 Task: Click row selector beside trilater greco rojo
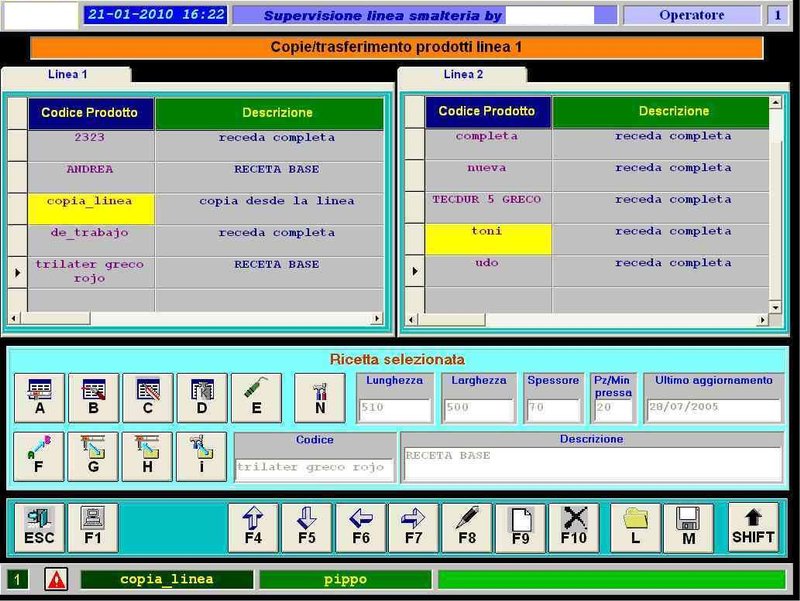click(18, 272)
